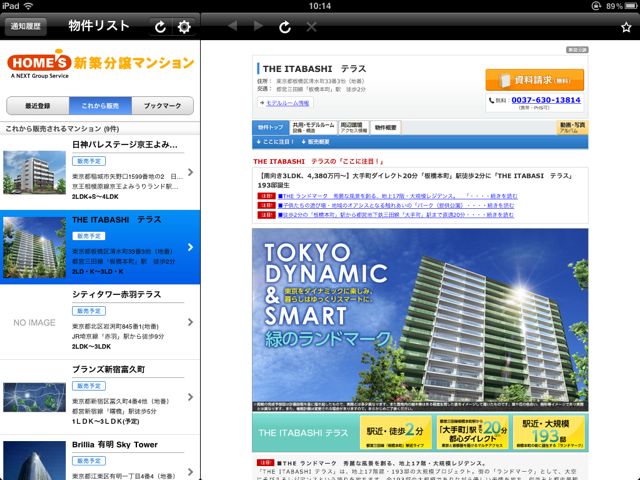Open settings gear in list header
This screenshot has height=480, width=640.
pyautogui.click(x=184, y=27)
